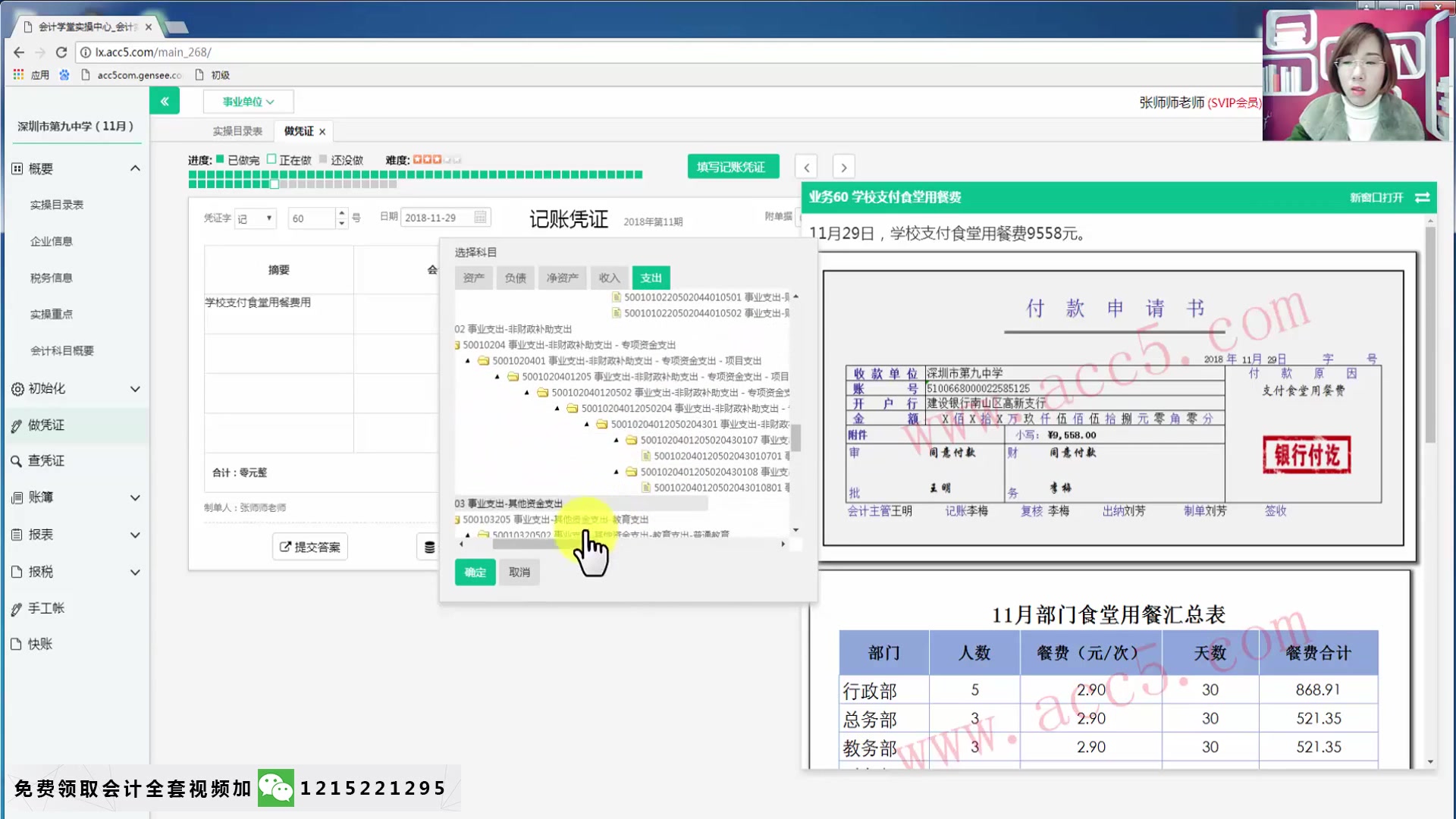Click the date picker calendar icon
The width and height of the screenshot is (1456, 819).
(x=480, y=218)
